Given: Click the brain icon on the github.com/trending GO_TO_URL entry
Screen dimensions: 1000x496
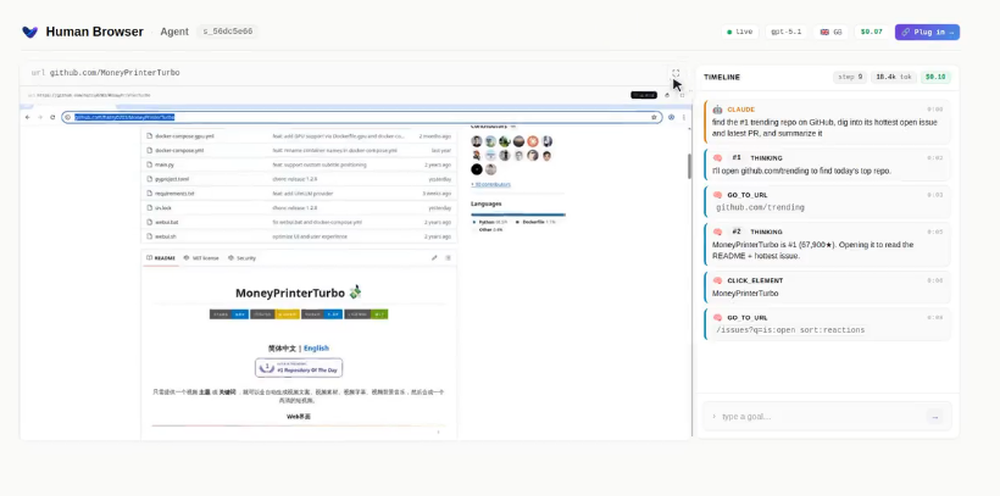Looking at the screenshot, I should tap(717, 195).
